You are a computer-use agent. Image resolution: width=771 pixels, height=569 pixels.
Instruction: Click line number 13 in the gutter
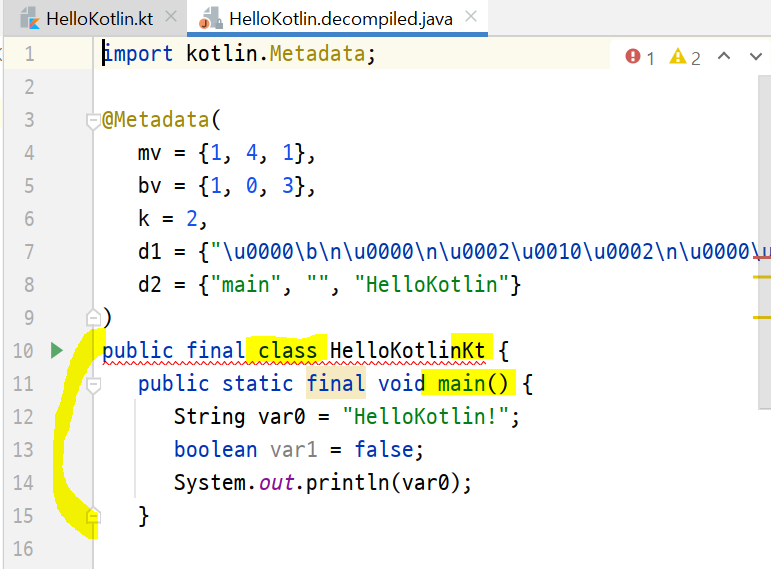(x=23, y=449)
